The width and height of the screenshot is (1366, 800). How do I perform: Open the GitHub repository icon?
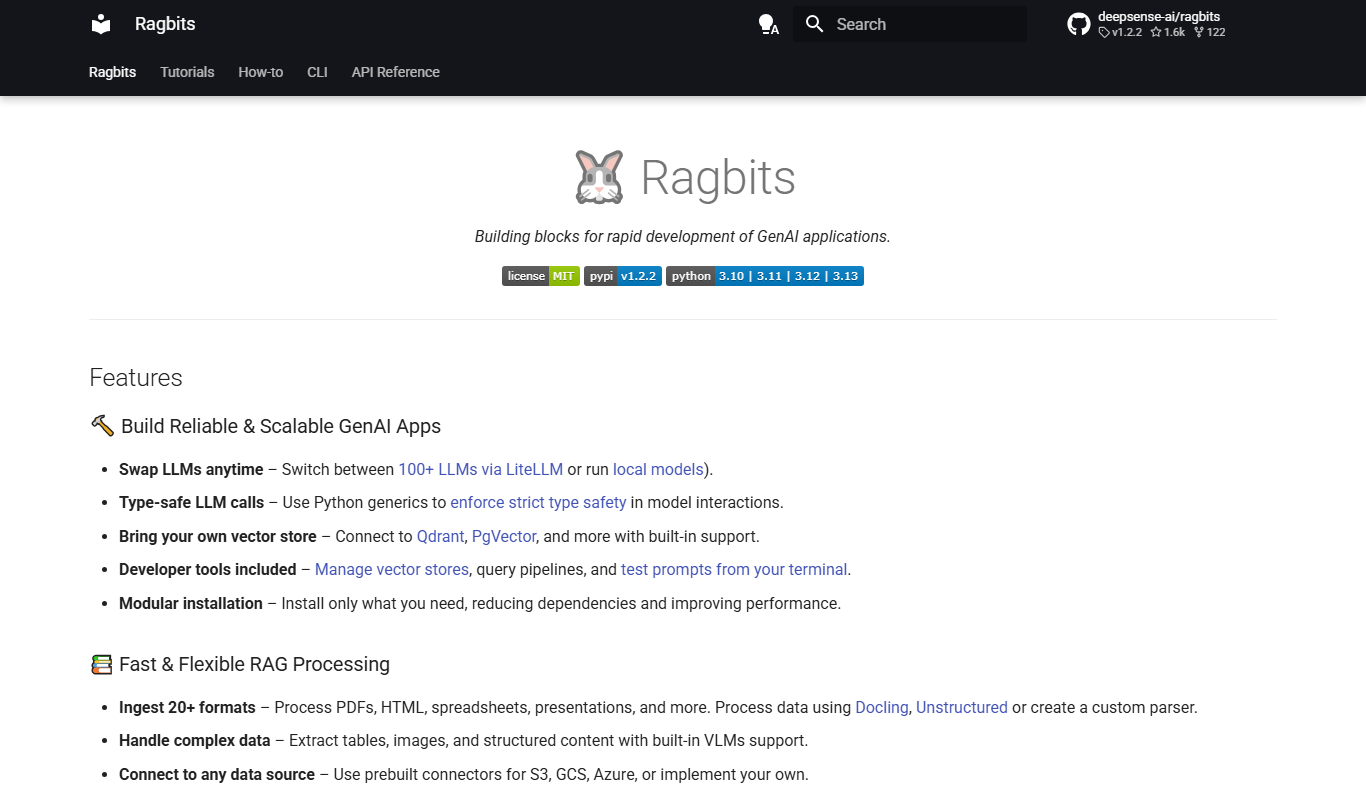pyautogui.click(x=1079, y=24)
